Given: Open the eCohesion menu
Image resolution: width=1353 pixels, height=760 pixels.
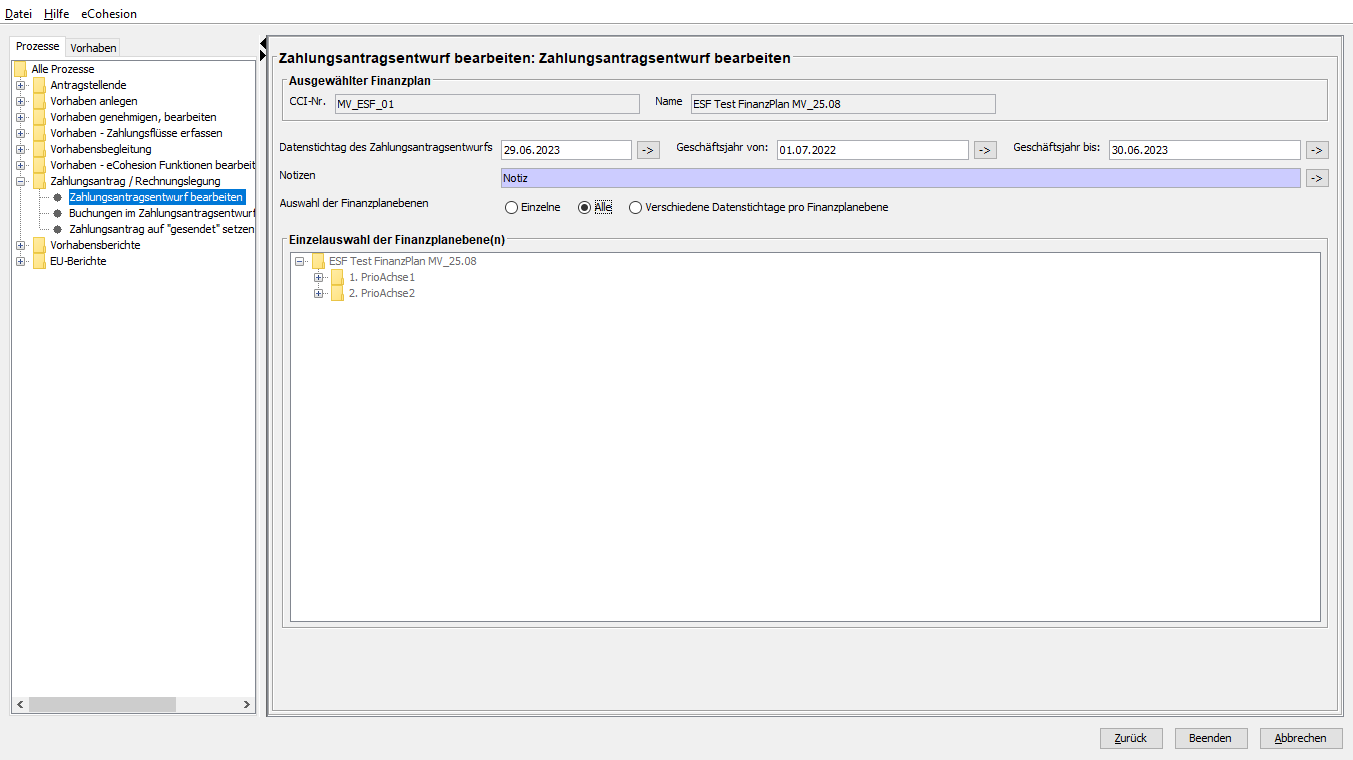Looking at the screenshot, I should tap(109, 14).
